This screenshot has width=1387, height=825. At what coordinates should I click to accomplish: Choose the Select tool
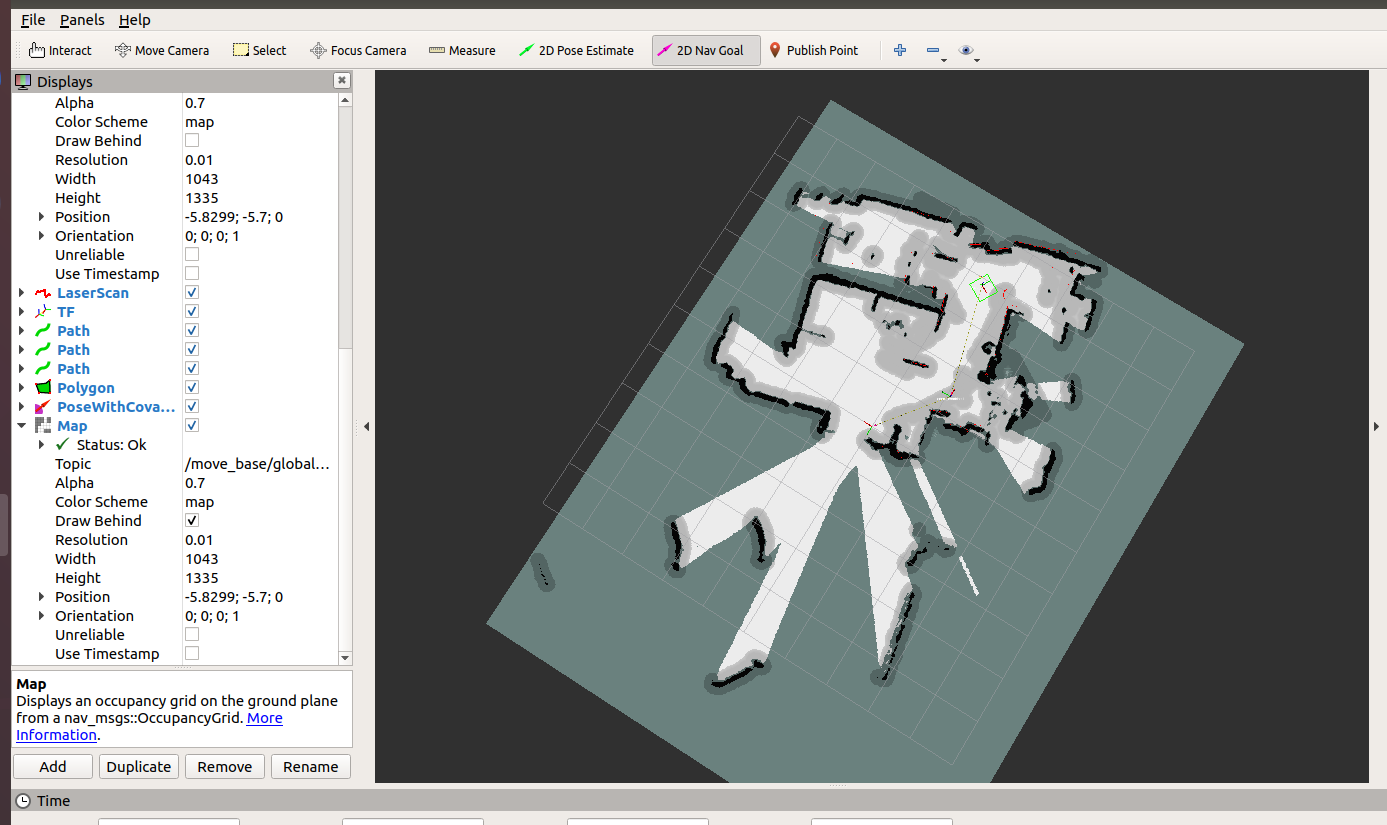[259, 50]
